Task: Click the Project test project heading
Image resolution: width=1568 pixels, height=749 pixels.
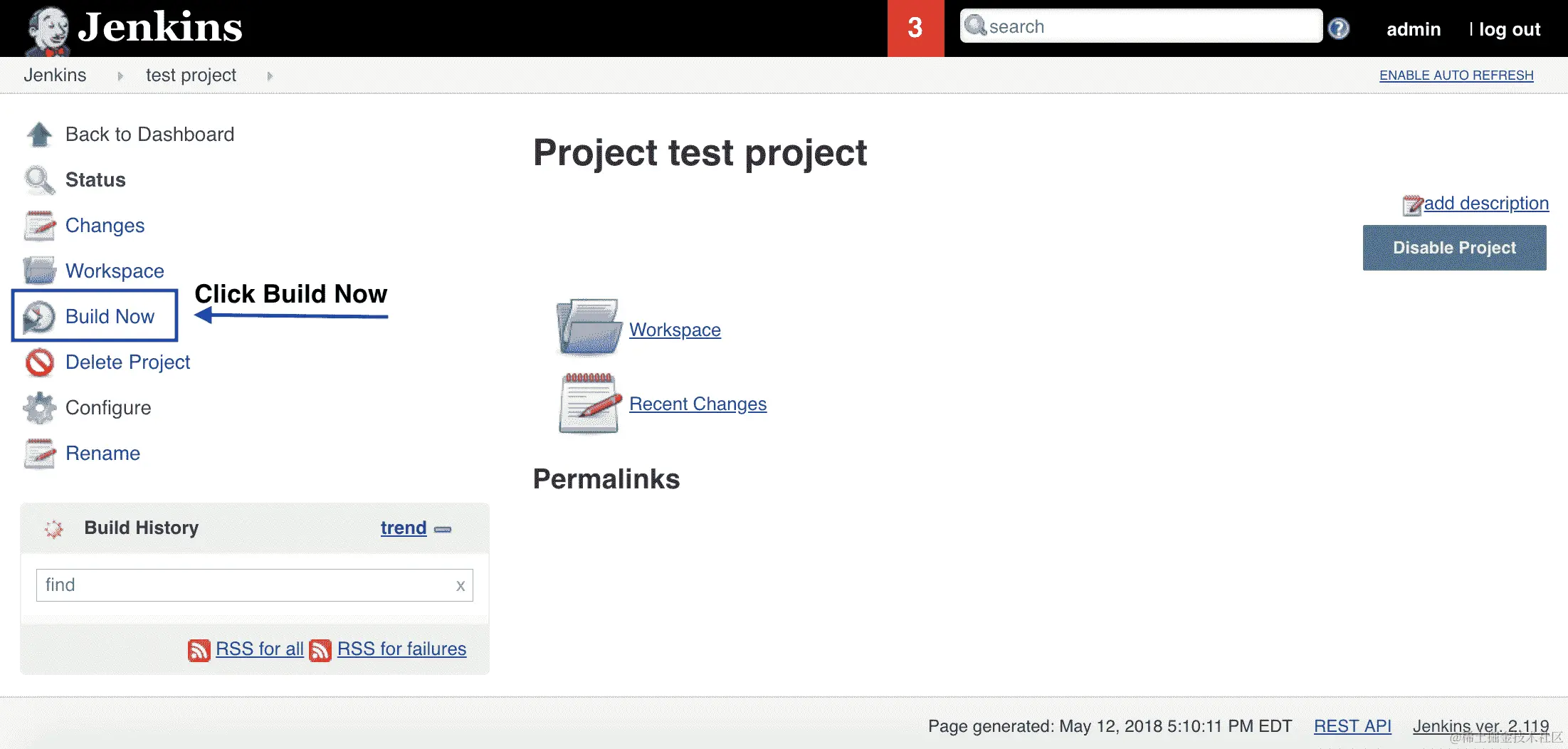Action: pyautogui.click(x=700, y=153)
